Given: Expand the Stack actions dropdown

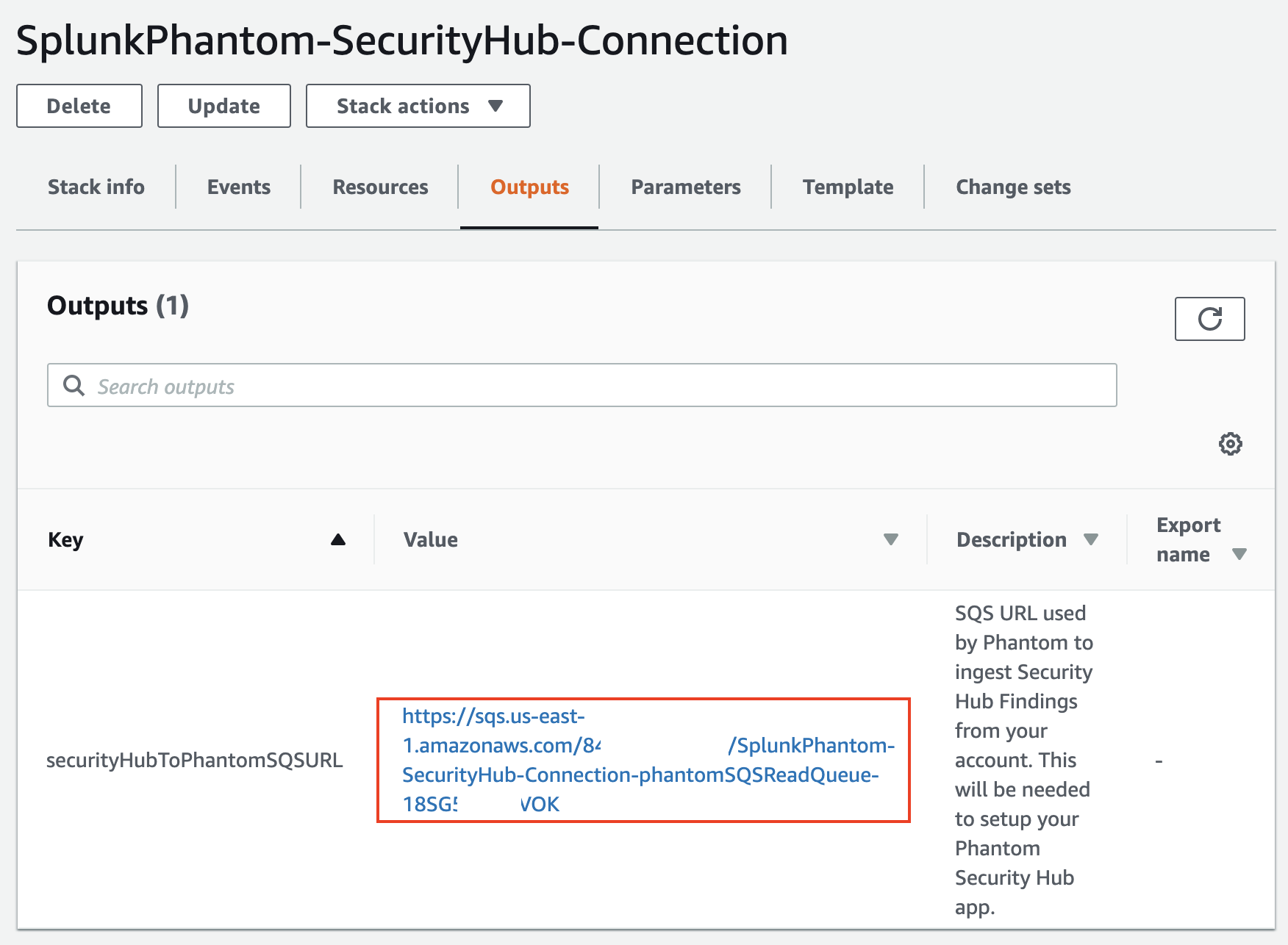Looking at the screenshot, I should [x=418, y=106].
